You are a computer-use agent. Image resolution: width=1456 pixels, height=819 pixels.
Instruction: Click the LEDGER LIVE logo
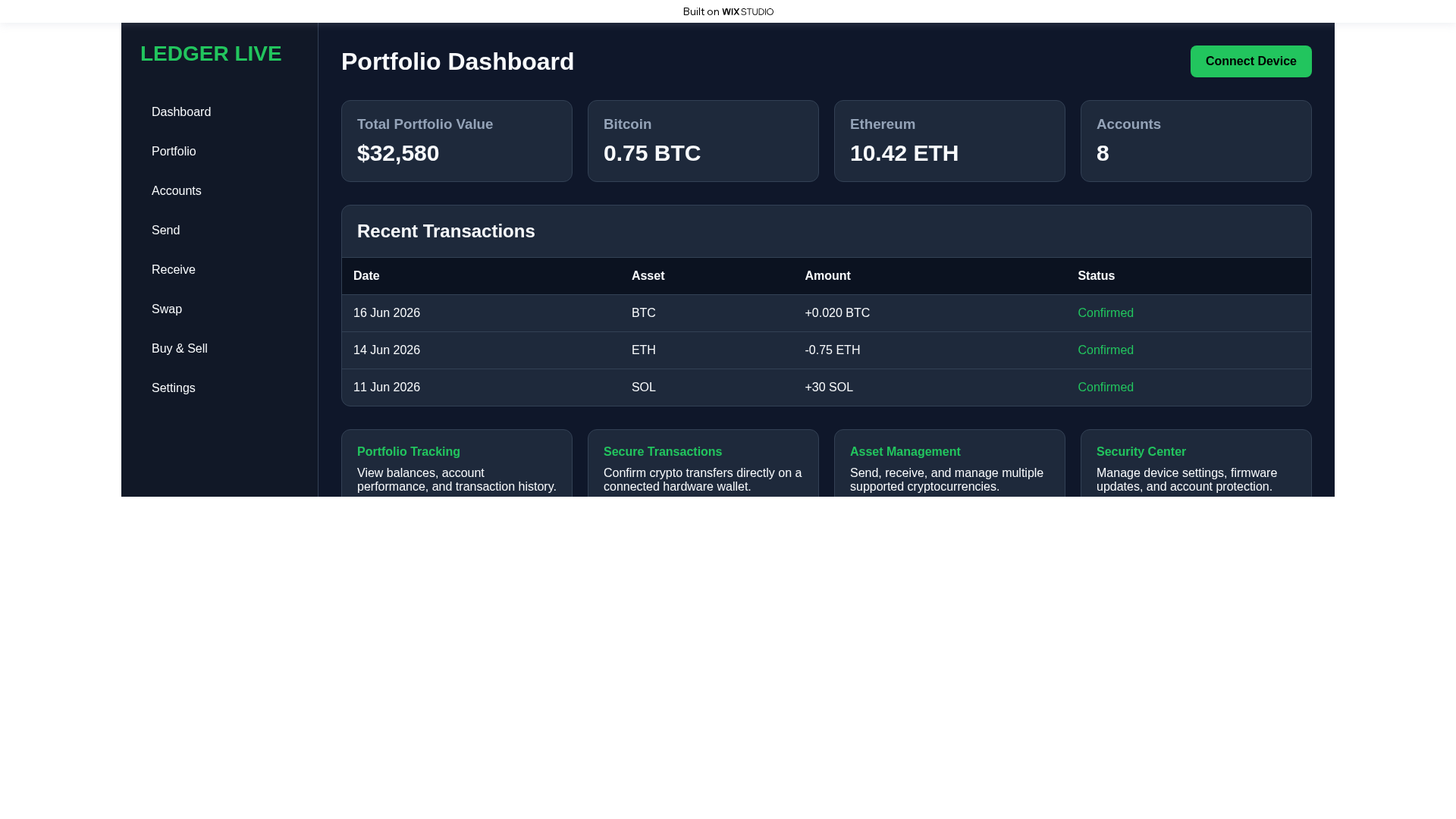(211, 54)
